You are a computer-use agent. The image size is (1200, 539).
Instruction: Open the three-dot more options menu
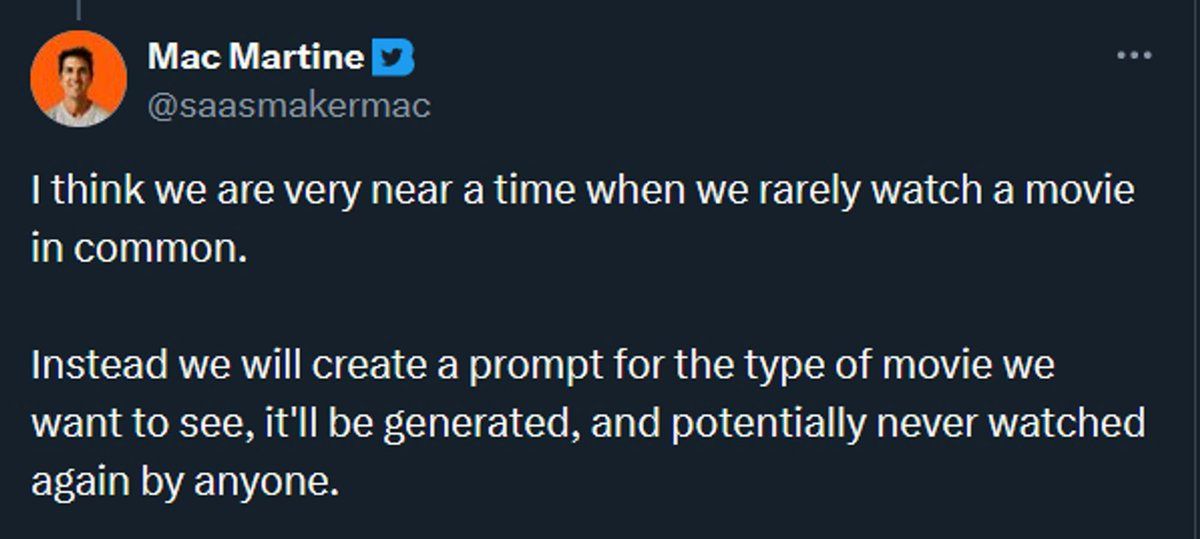(x=1134, y=56)
